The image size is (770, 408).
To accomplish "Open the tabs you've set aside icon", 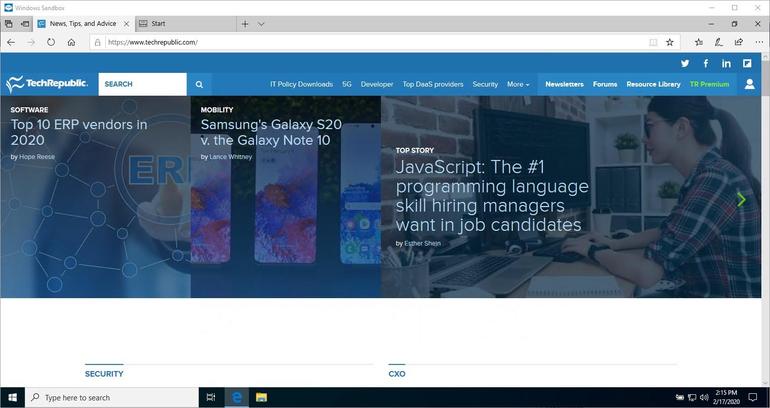I will coord(8,24).
